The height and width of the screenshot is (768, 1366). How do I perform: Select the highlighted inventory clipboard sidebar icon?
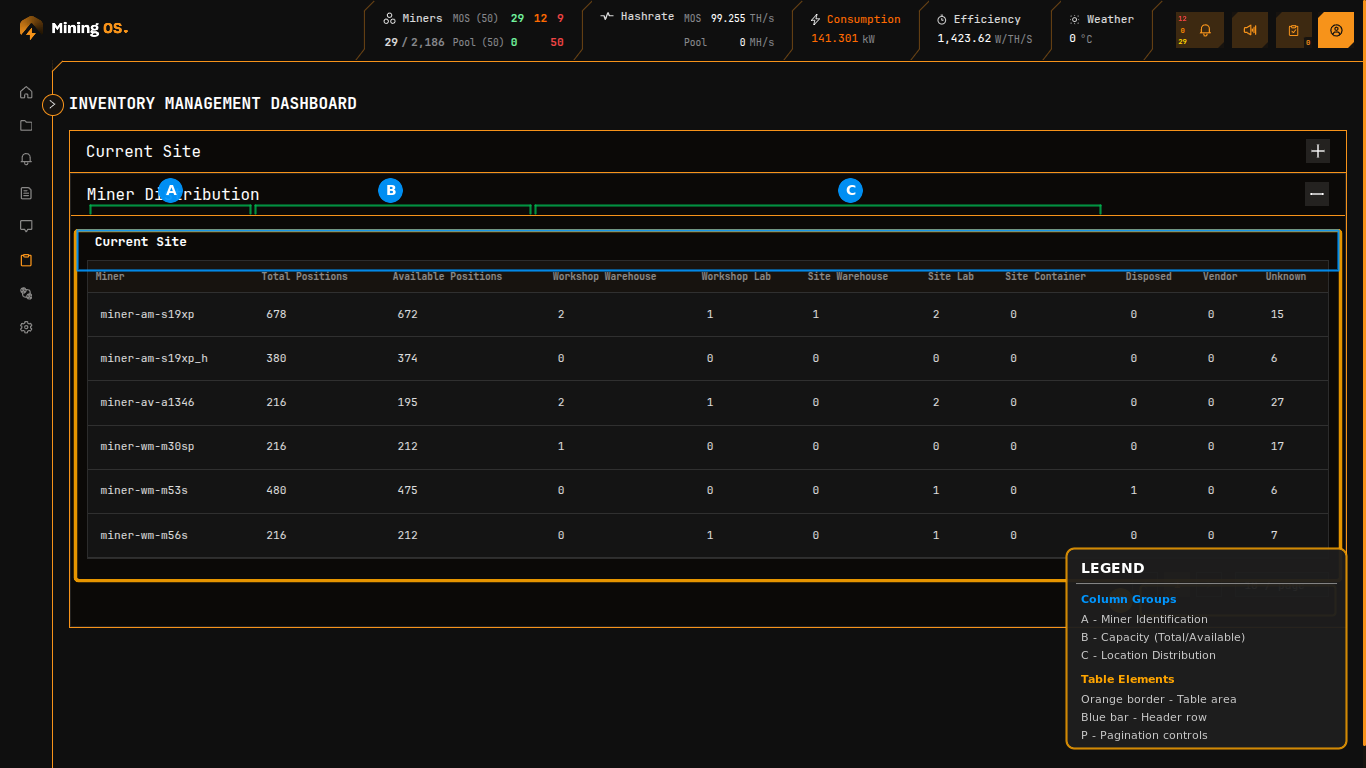coord(26,260)
